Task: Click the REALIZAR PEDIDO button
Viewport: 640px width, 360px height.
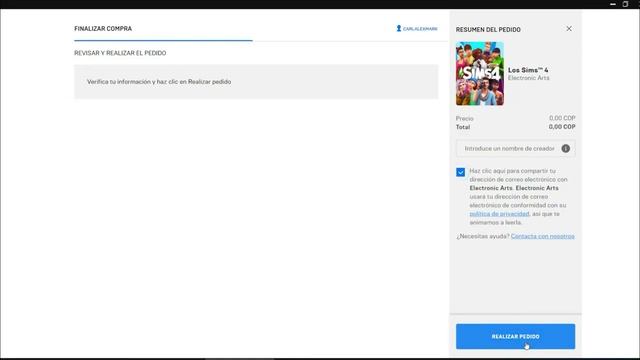Action: pos(515,336)
